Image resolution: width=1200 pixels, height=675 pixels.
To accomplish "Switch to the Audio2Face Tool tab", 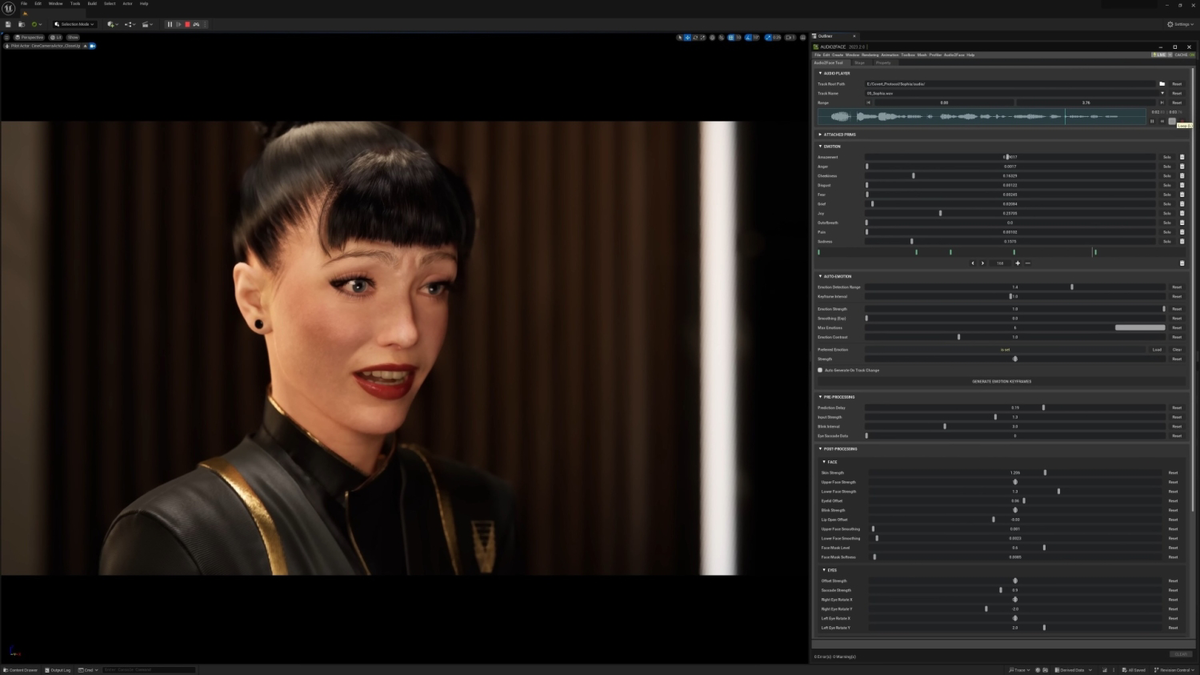I will 828,62.
